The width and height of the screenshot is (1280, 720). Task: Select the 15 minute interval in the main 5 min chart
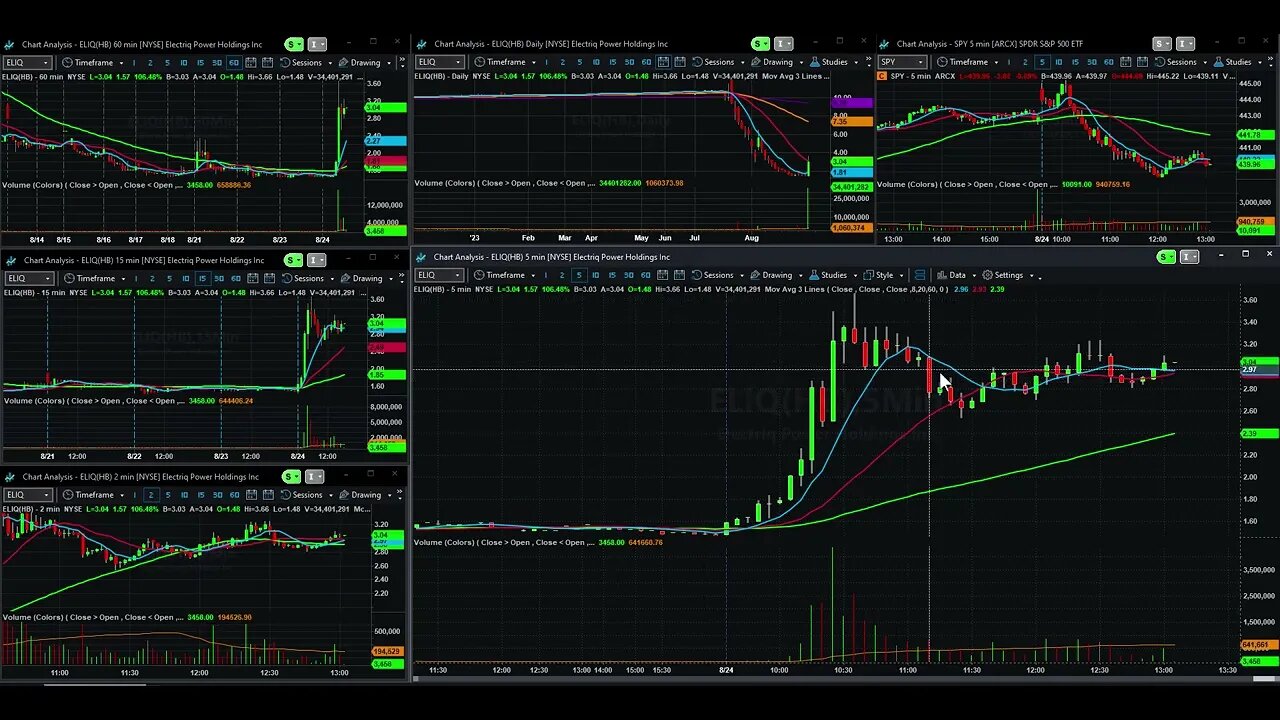(x=612, y=275)
